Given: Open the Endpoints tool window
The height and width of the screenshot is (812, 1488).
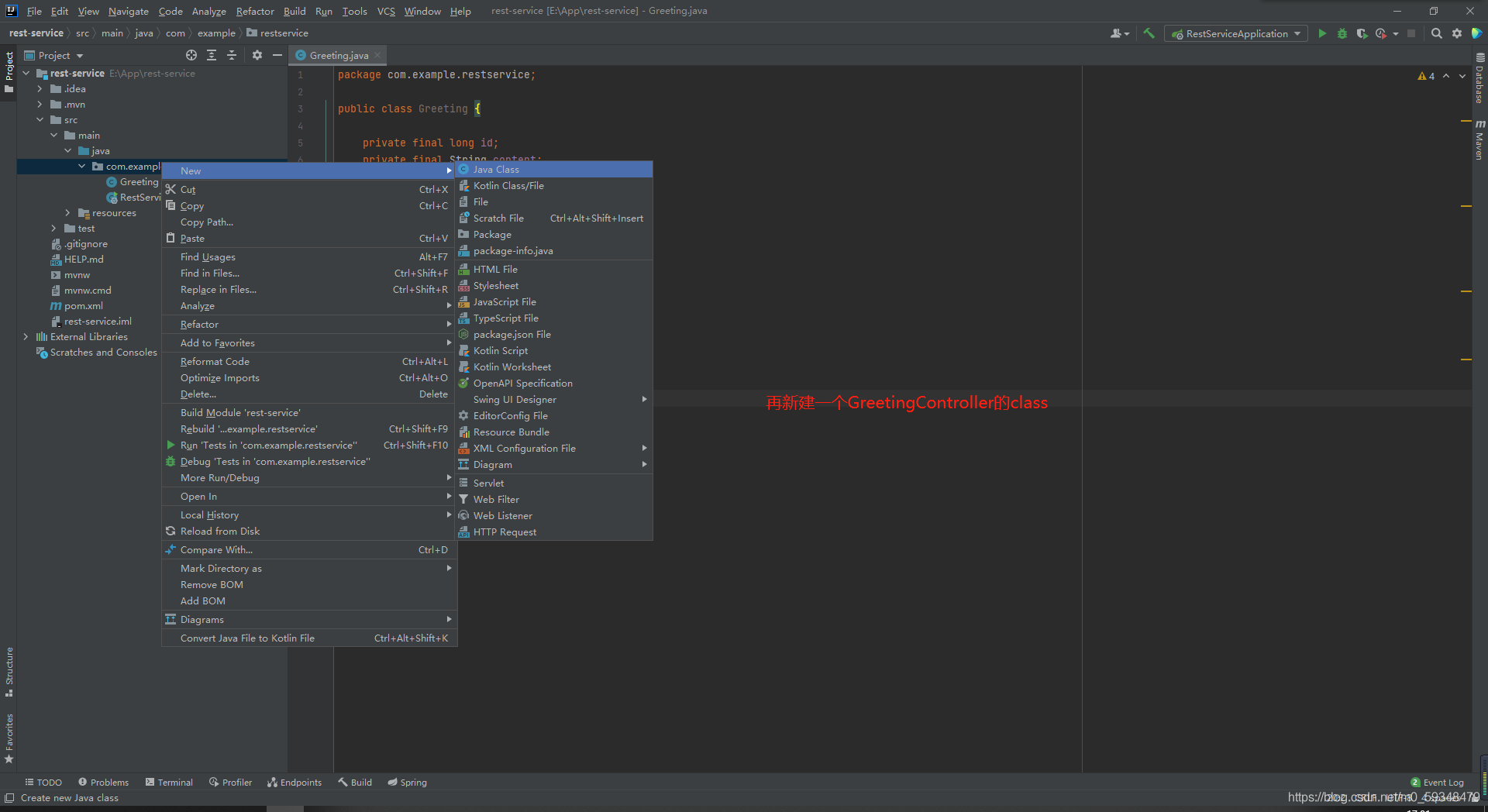Looking at the screenshot, I should pos(294,782).
